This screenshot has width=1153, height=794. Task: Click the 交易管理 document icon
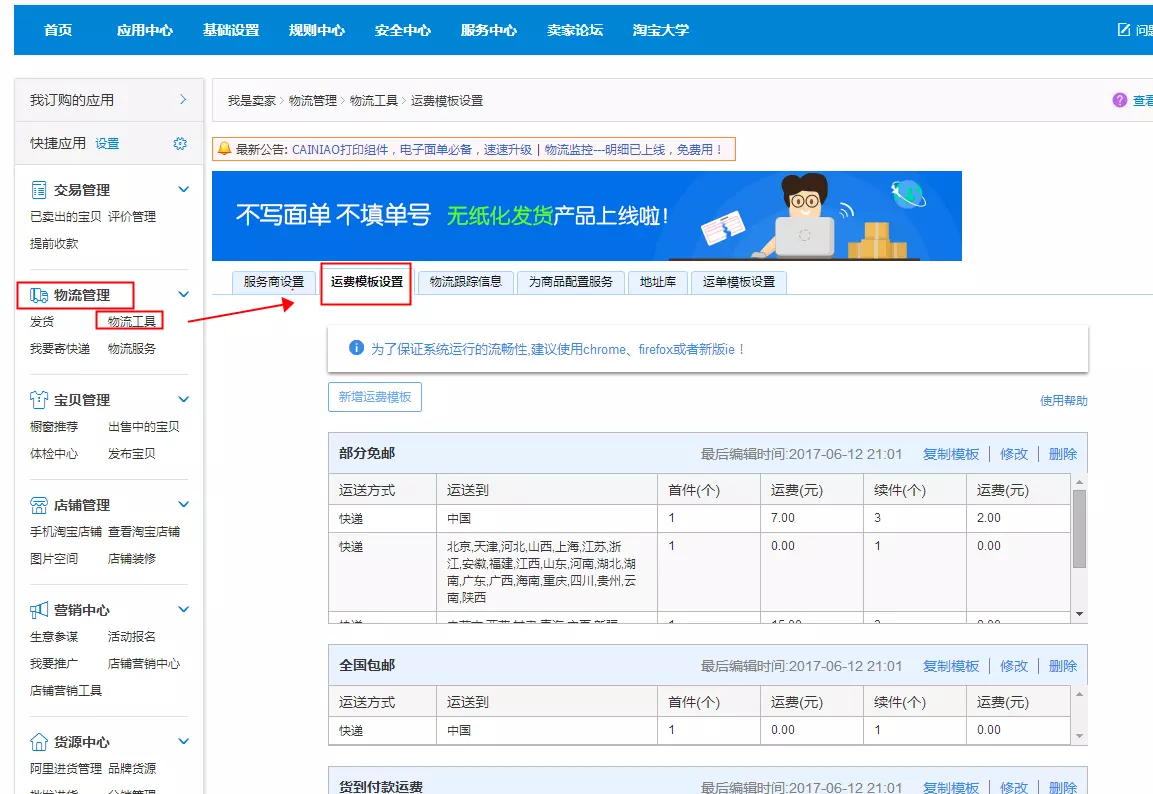point(39,190)
